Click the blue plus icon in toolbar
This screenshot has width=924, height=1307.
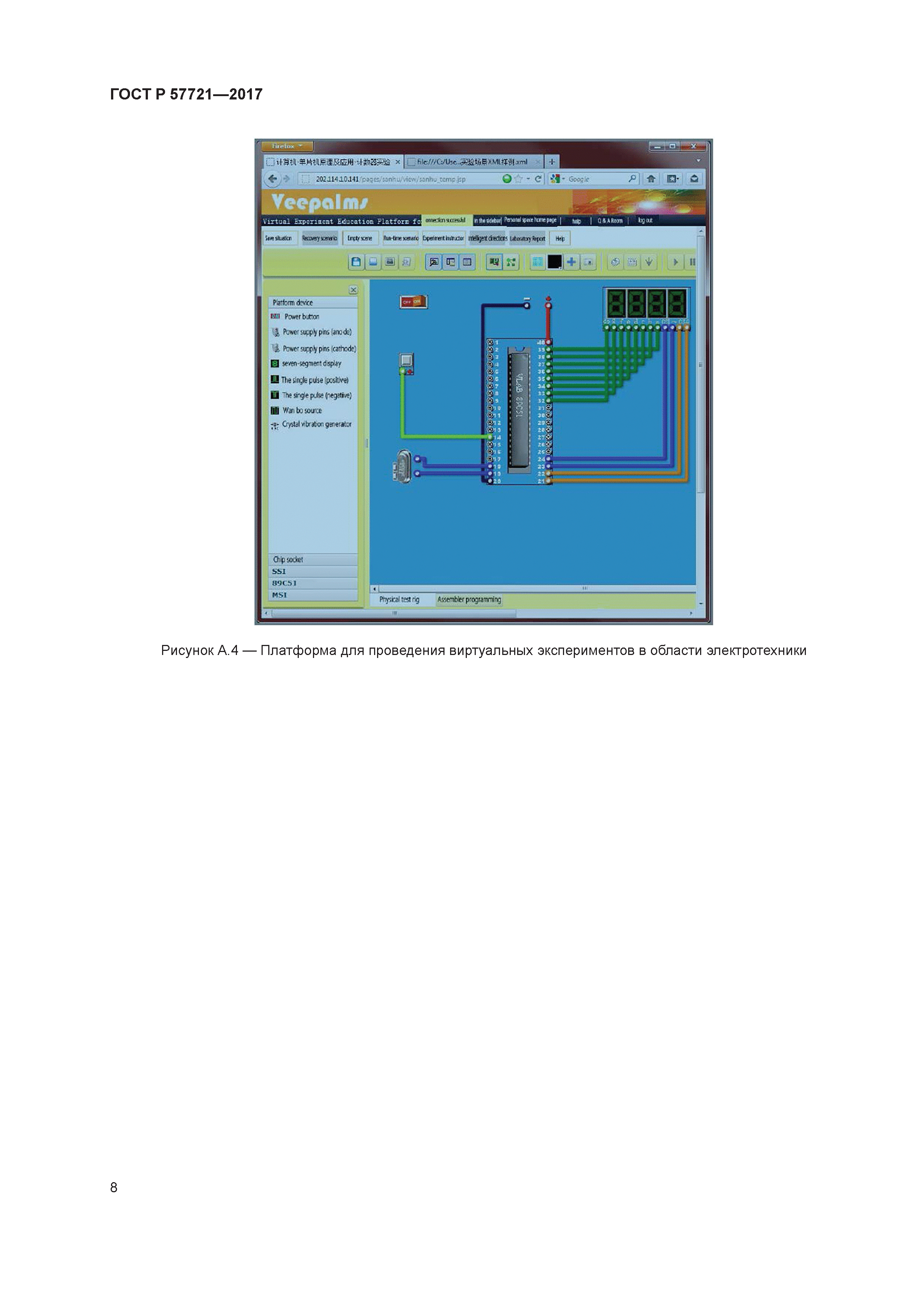571,262
